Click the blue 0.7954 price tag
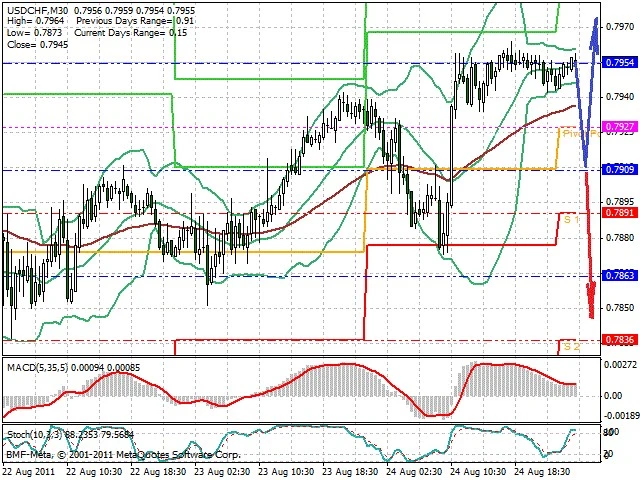640x480 pixels. [620, 62]
